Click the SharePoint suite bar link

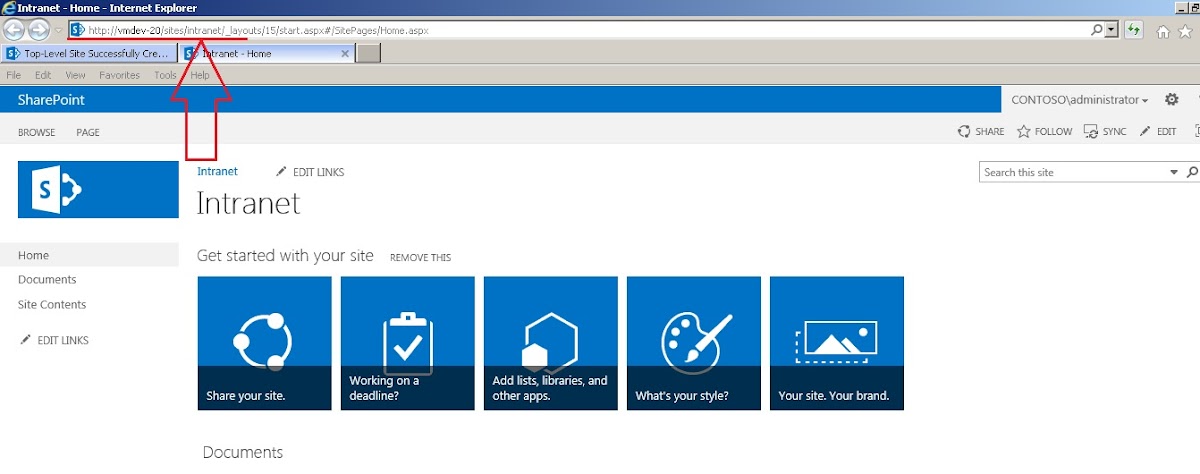click(51, 100)
